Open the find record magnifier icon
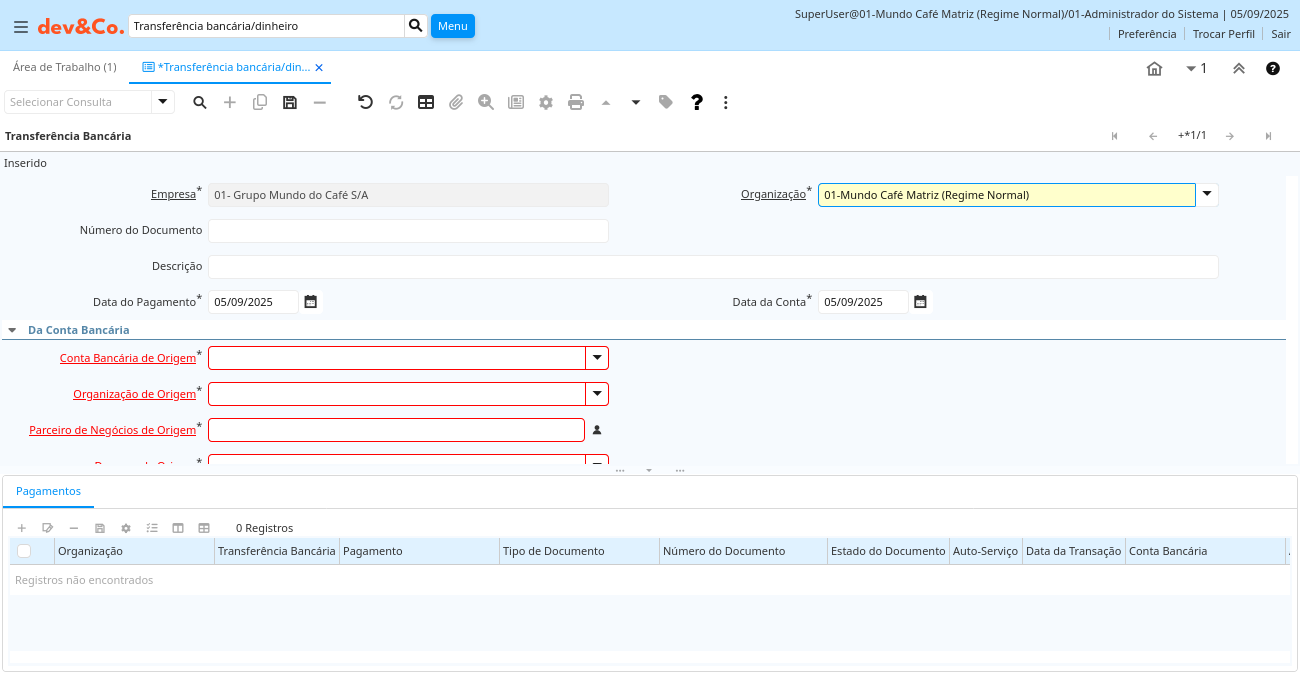1300x674 pixels. click(x=200, y=102)
